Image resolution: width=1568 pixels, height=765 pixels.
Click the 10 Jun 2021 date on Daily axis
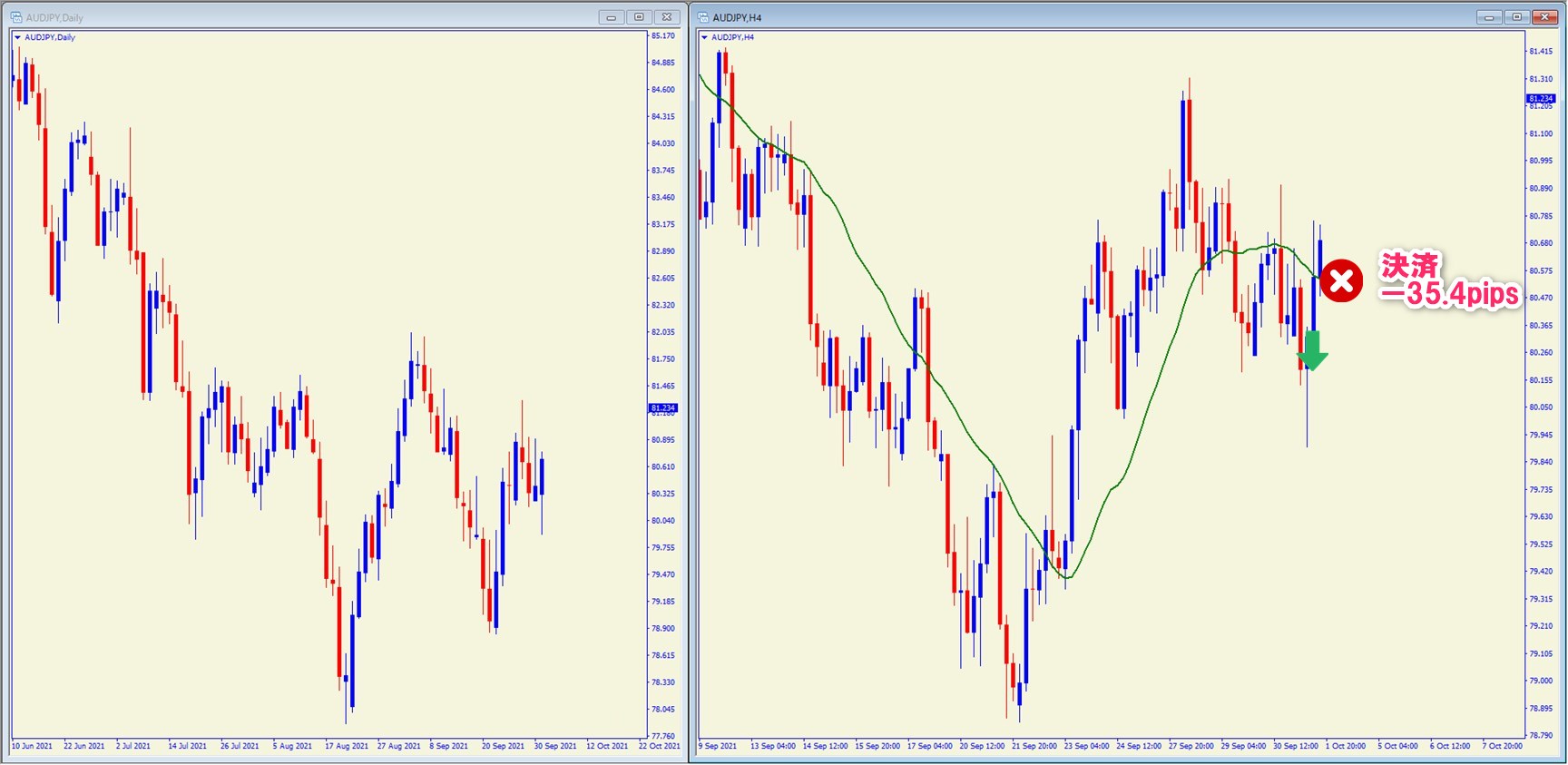32,747
